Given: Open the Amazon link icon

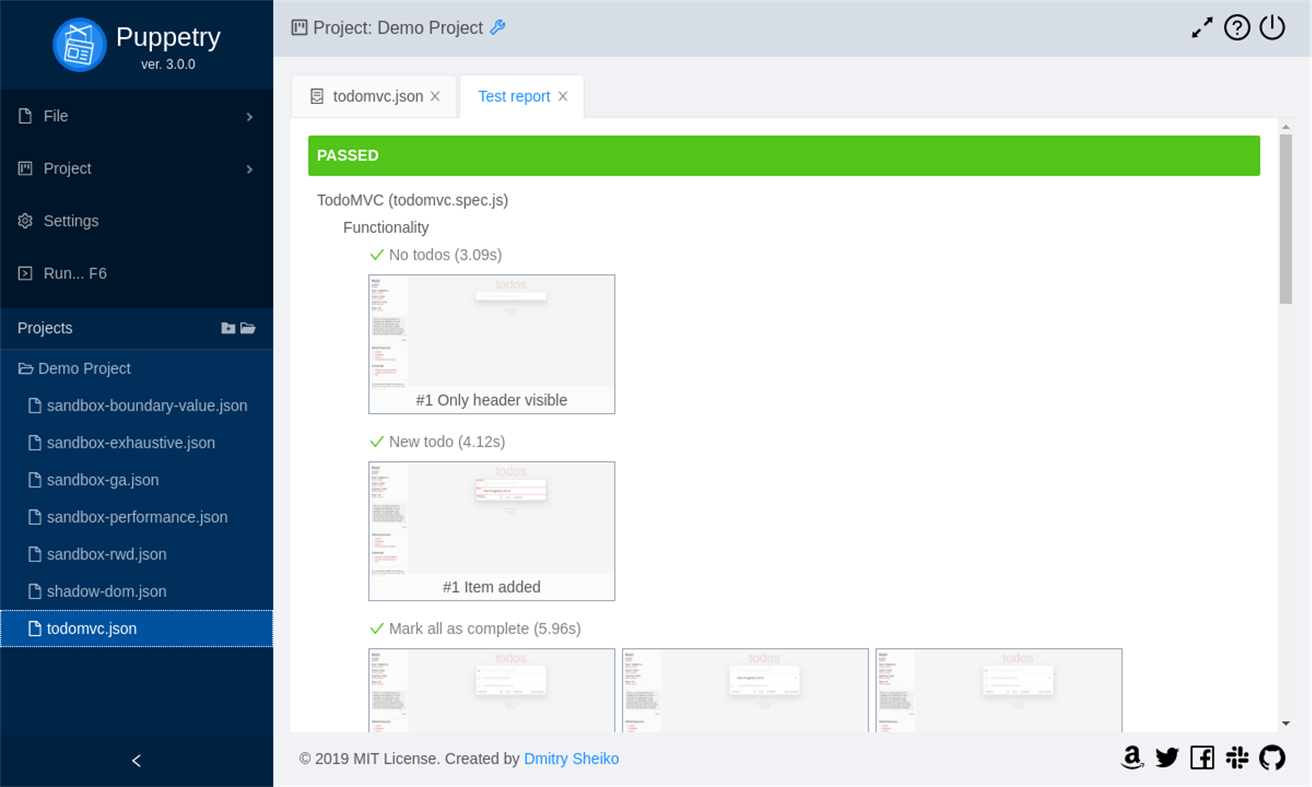Looking at the screenshot, I should coord(1132,758).
